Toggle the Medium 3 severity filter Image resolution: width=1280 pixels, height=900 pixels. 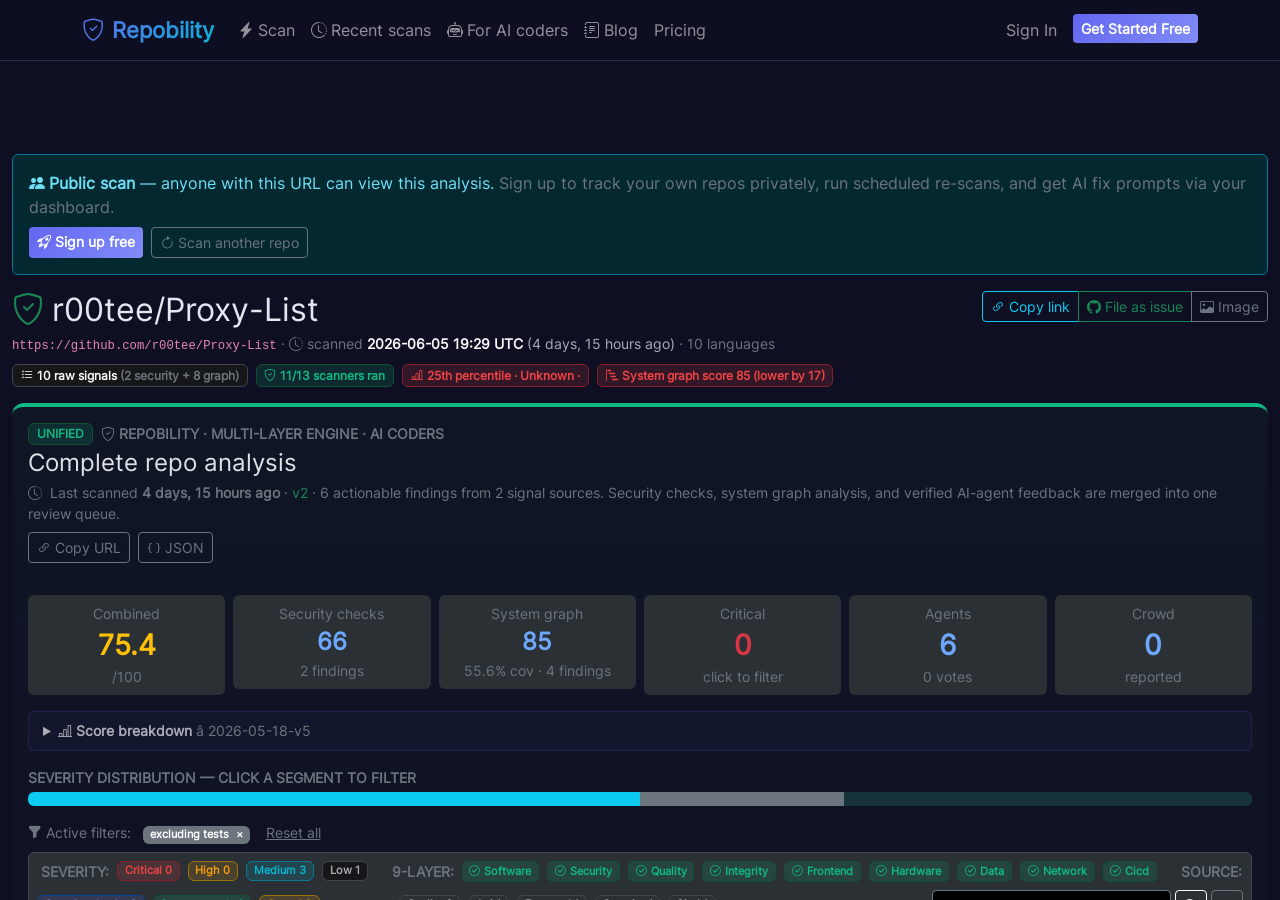pos(280,871)
